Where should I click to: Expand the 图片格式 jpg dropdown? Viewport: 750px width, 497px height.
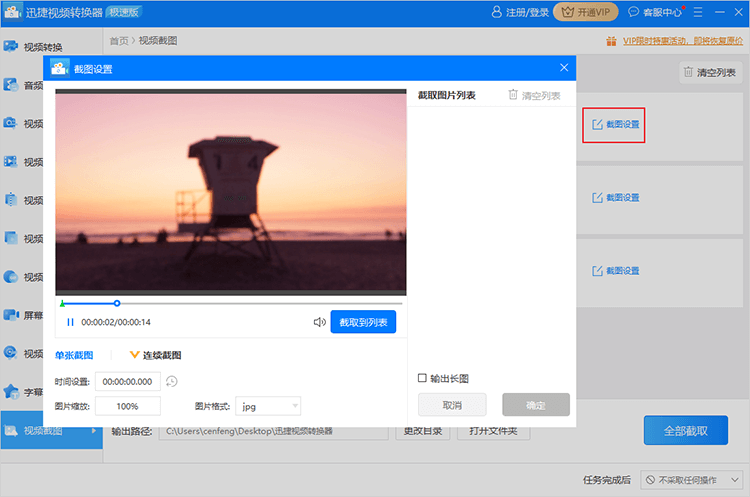point(294,406)
